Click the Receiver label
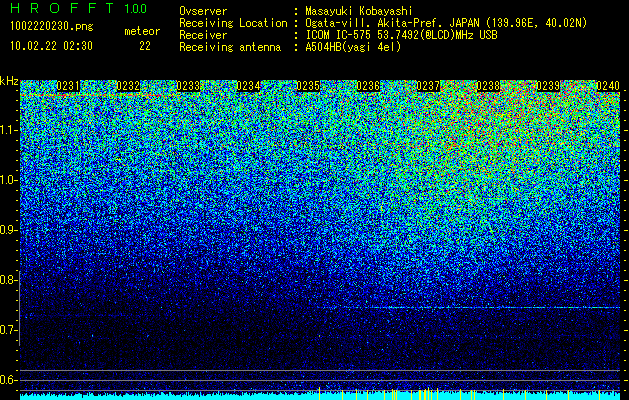629x400 pixels. click(x=203, y=35)
